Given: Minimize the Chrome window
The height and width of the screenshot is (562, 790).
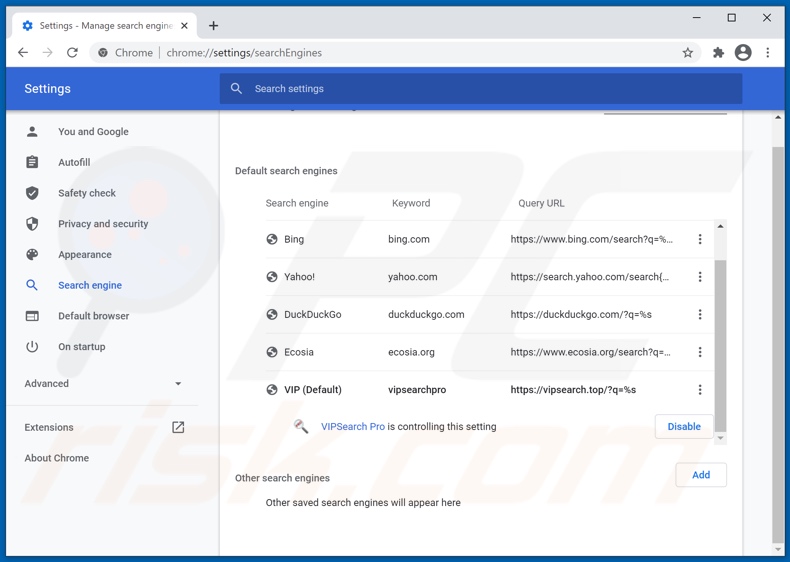Looking at the screenshot, I should pos(697,18).
